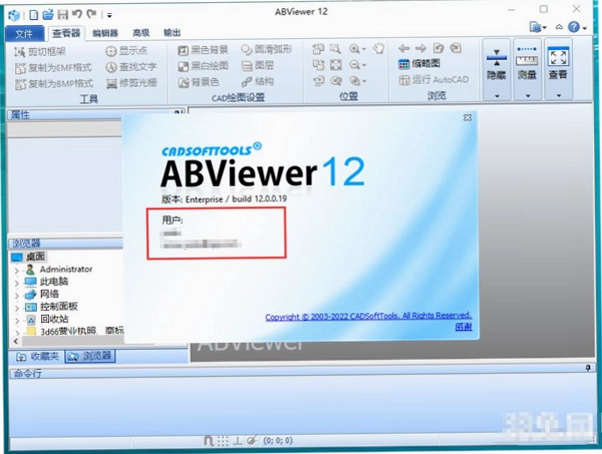Click the save disk icon

(x=63, y=15)
